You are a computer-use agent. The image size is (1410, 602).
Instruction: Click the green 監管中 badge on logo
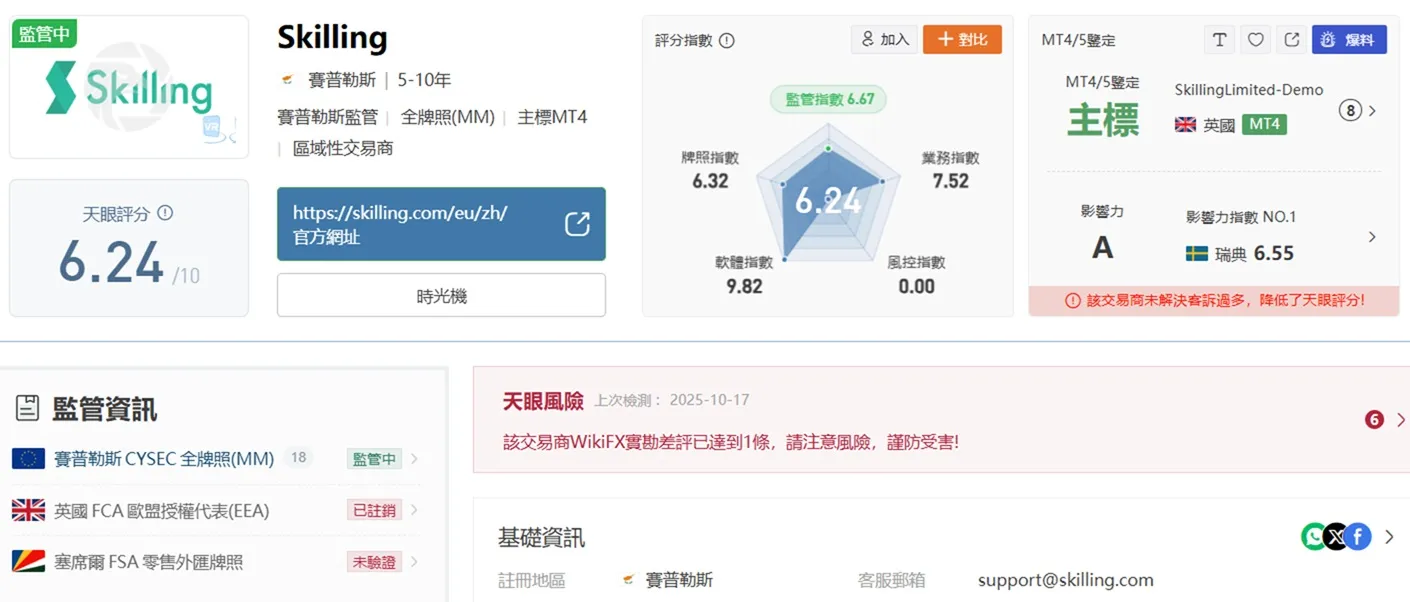pyautogui.click(x=45, y=33)
